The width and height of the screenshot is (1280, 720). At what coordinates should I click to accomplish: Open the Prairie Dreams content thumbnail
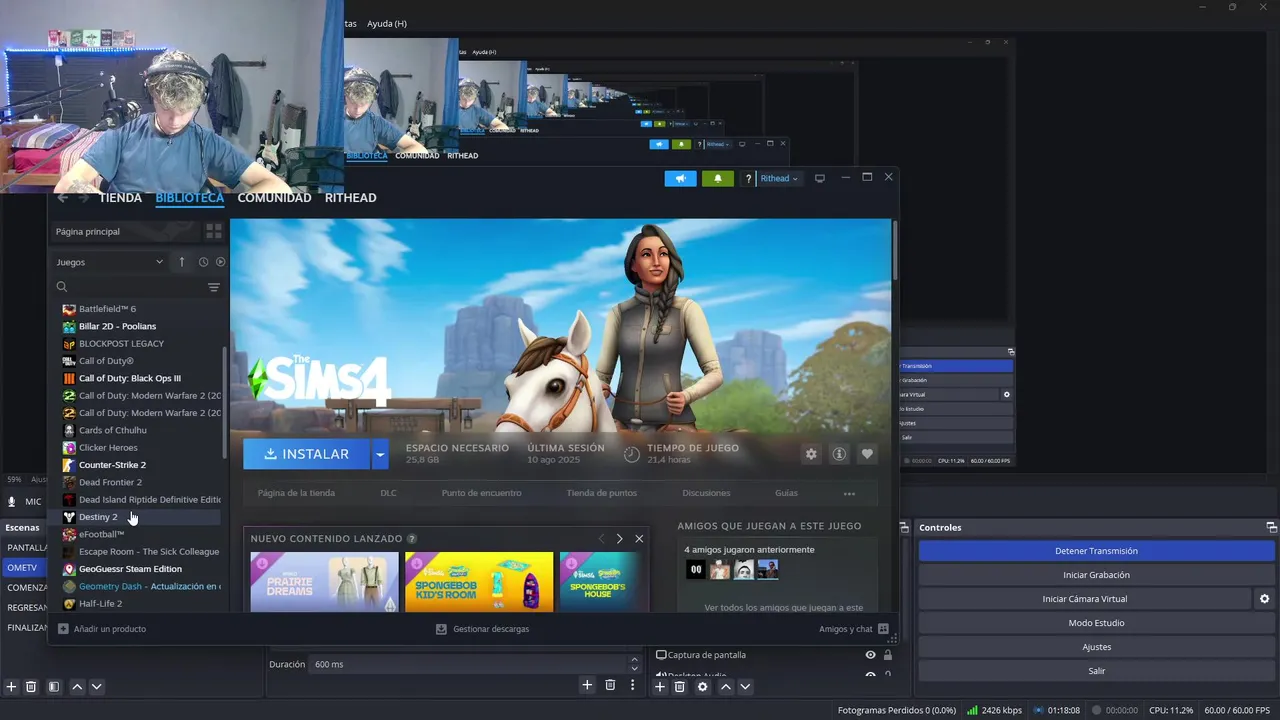[x=324, y=582]
